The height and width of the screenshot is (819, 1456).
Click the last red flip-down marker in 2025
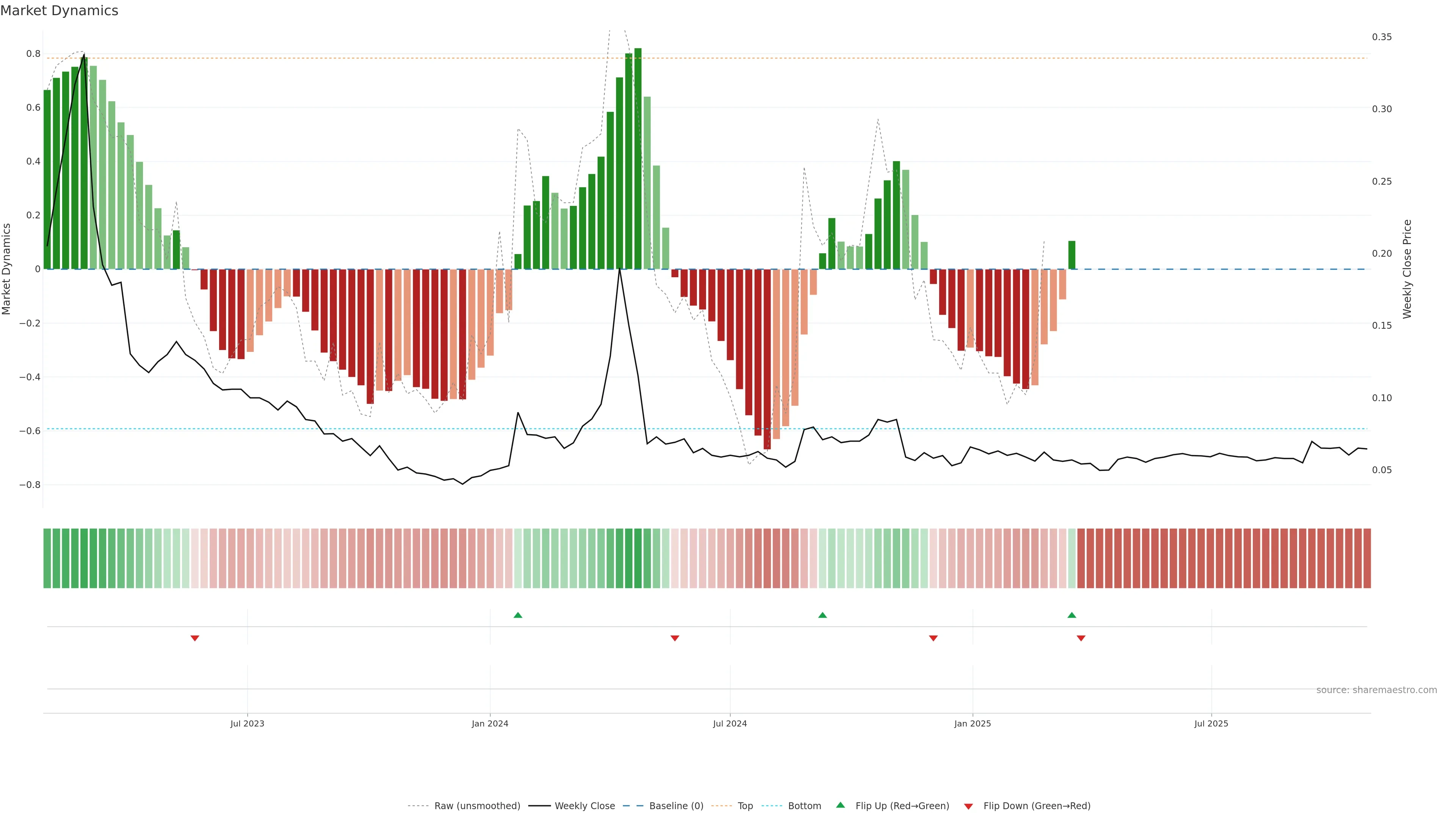click(x=1081, y=638)
